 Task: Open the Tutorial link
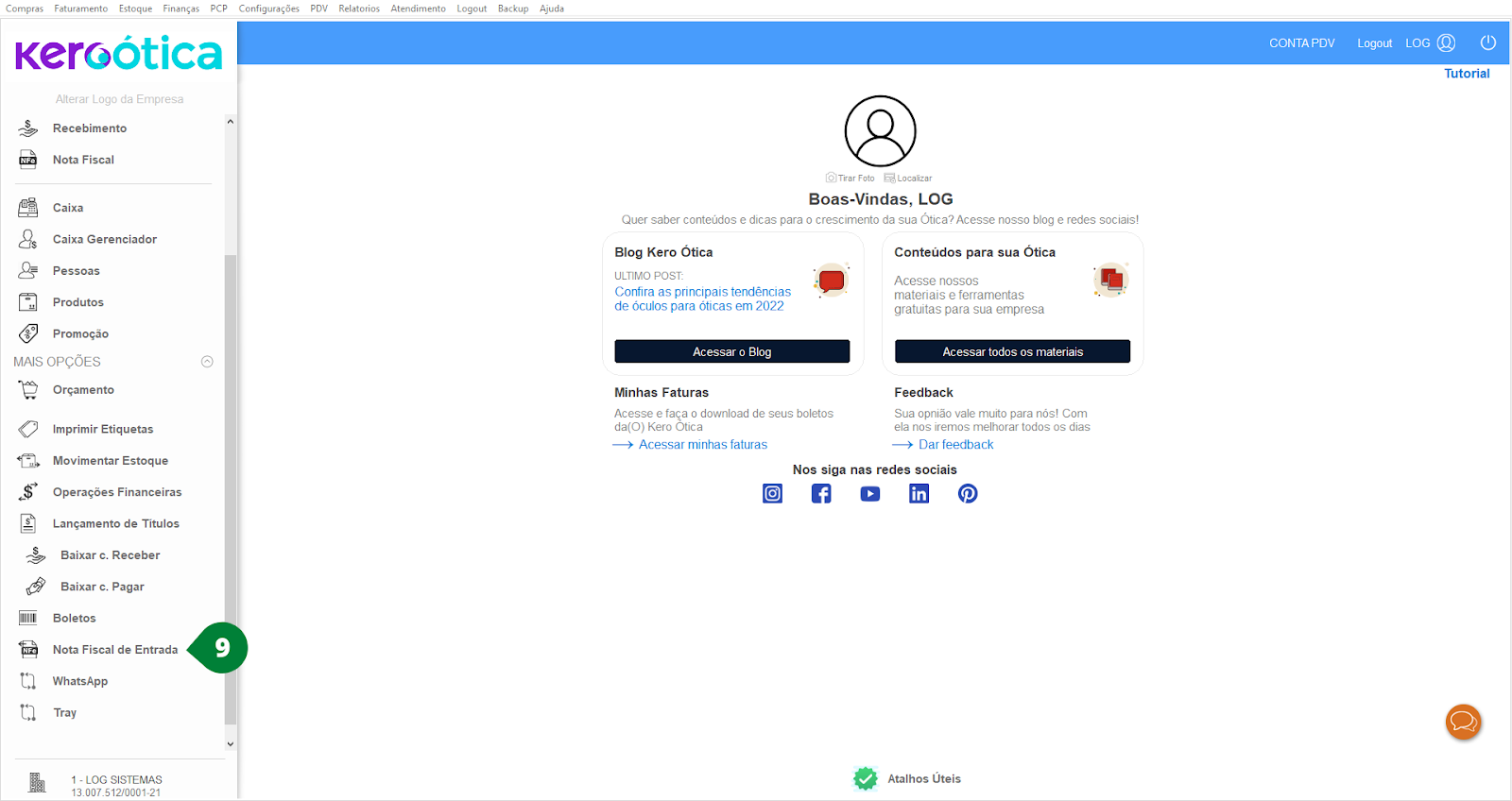pos(1467,74)
